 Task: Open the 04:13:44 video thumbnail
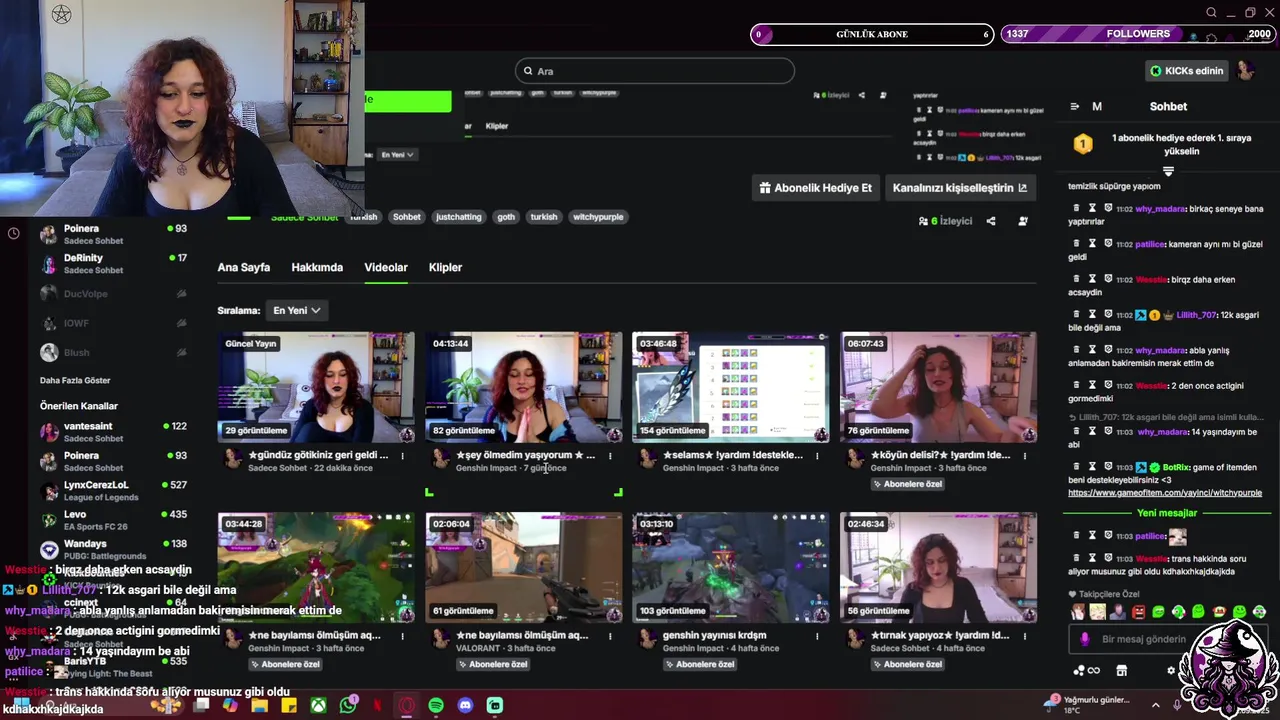click(x=524, y=387)
